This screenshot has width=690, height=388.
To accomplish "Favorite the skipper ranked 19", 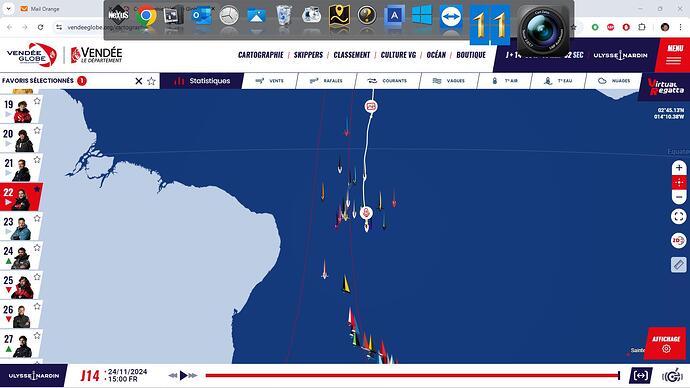I will pos(37,101).
